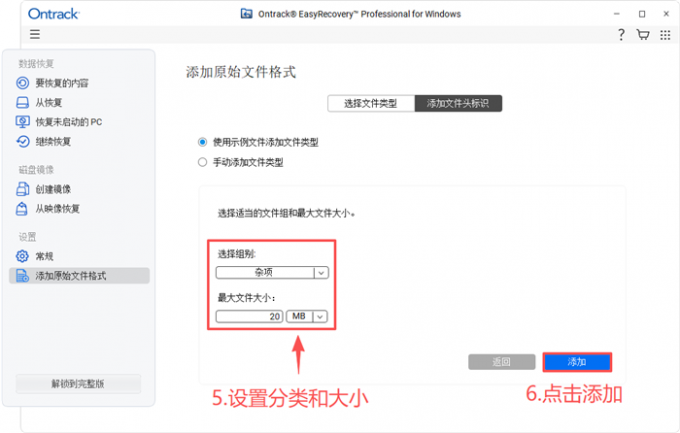This screenshot has height=433, width=680.
Task: Expand the MB unit dropdown arrow
Action: click(320, 316)
